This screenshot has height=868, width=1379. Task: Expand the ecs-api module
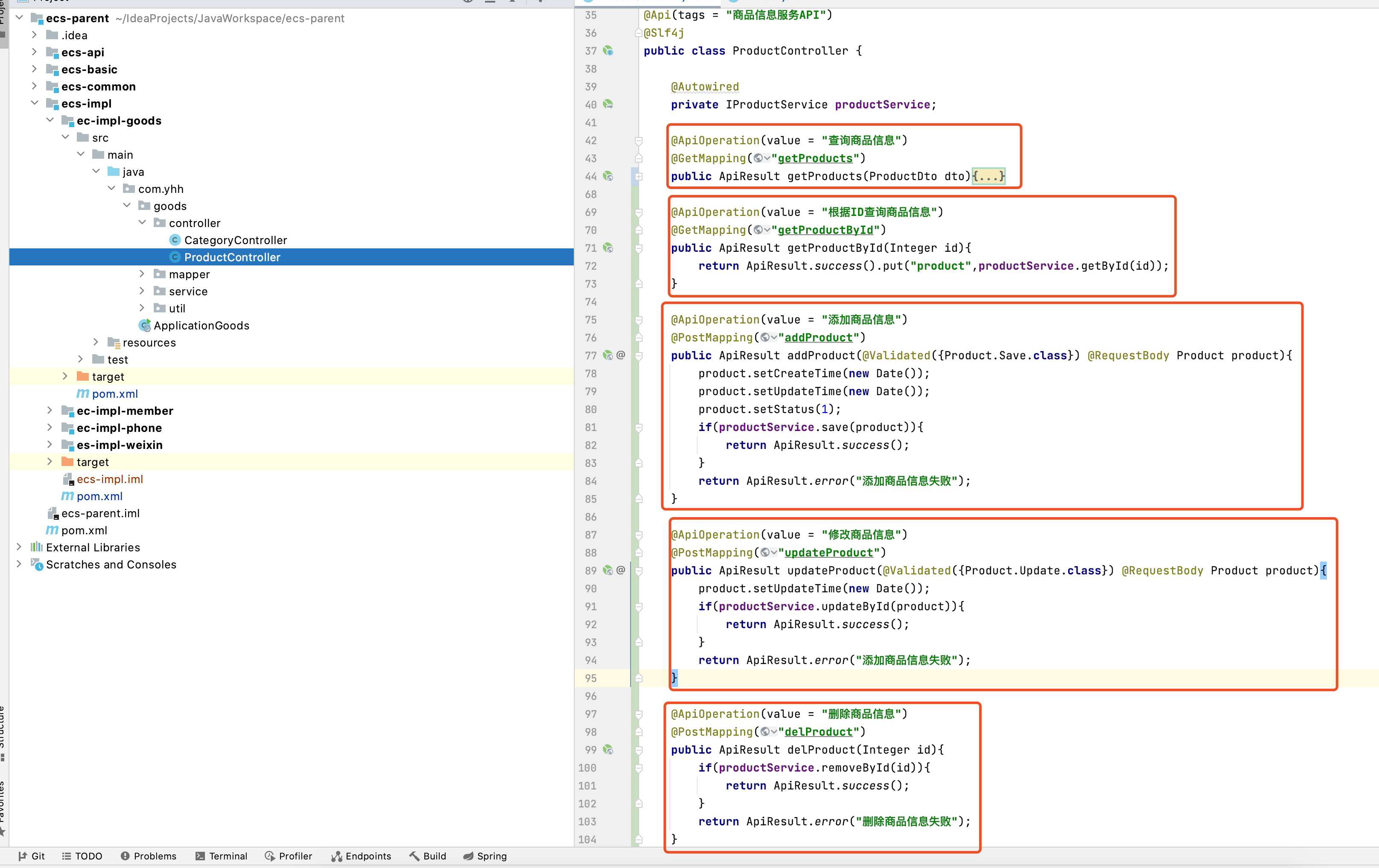(x=34, y=52)
